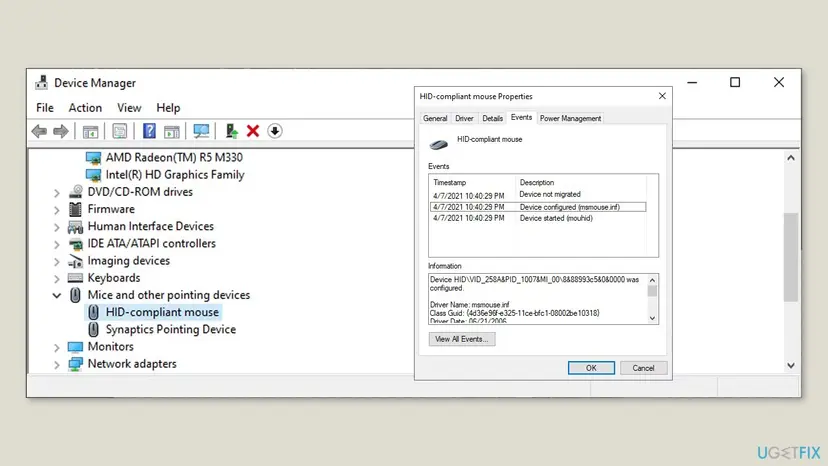The width and height of the screenshot is (828, 466).
Task: Click the Monitors category icon
Action: tap(76, 347)
